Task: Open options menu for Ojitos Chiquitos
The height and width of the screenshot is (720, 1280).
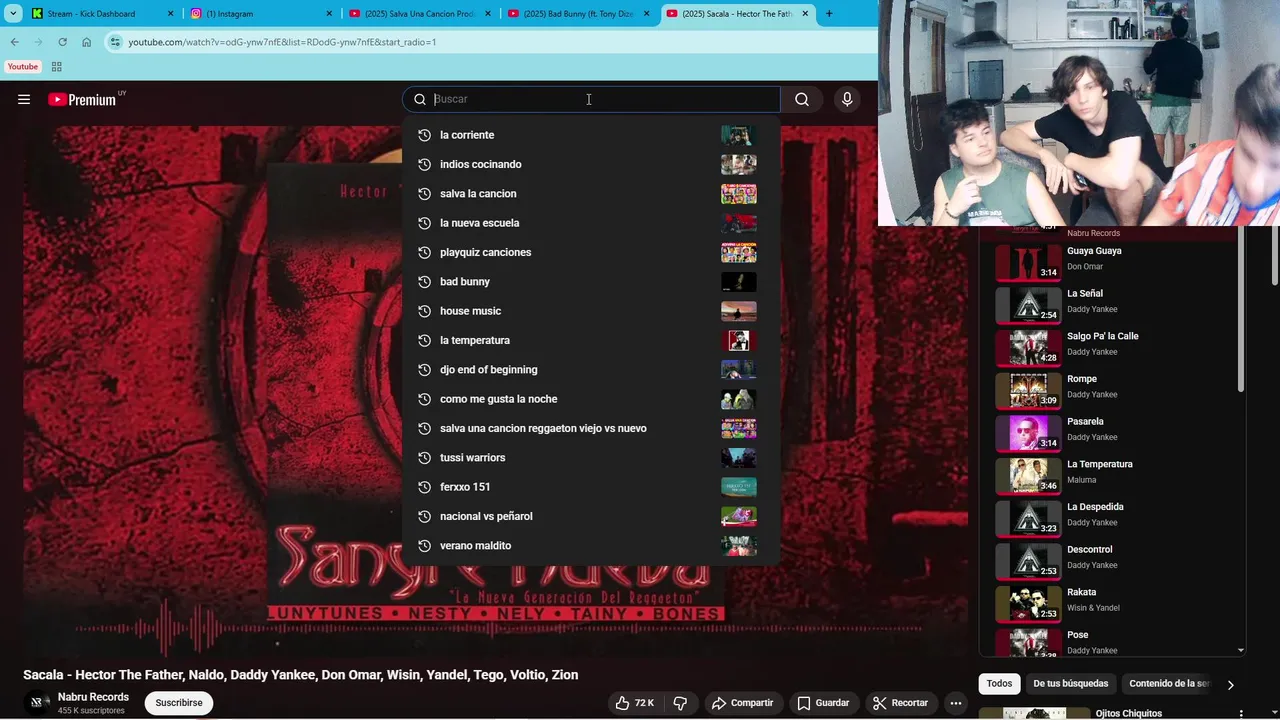Action: click(1241, 714)
